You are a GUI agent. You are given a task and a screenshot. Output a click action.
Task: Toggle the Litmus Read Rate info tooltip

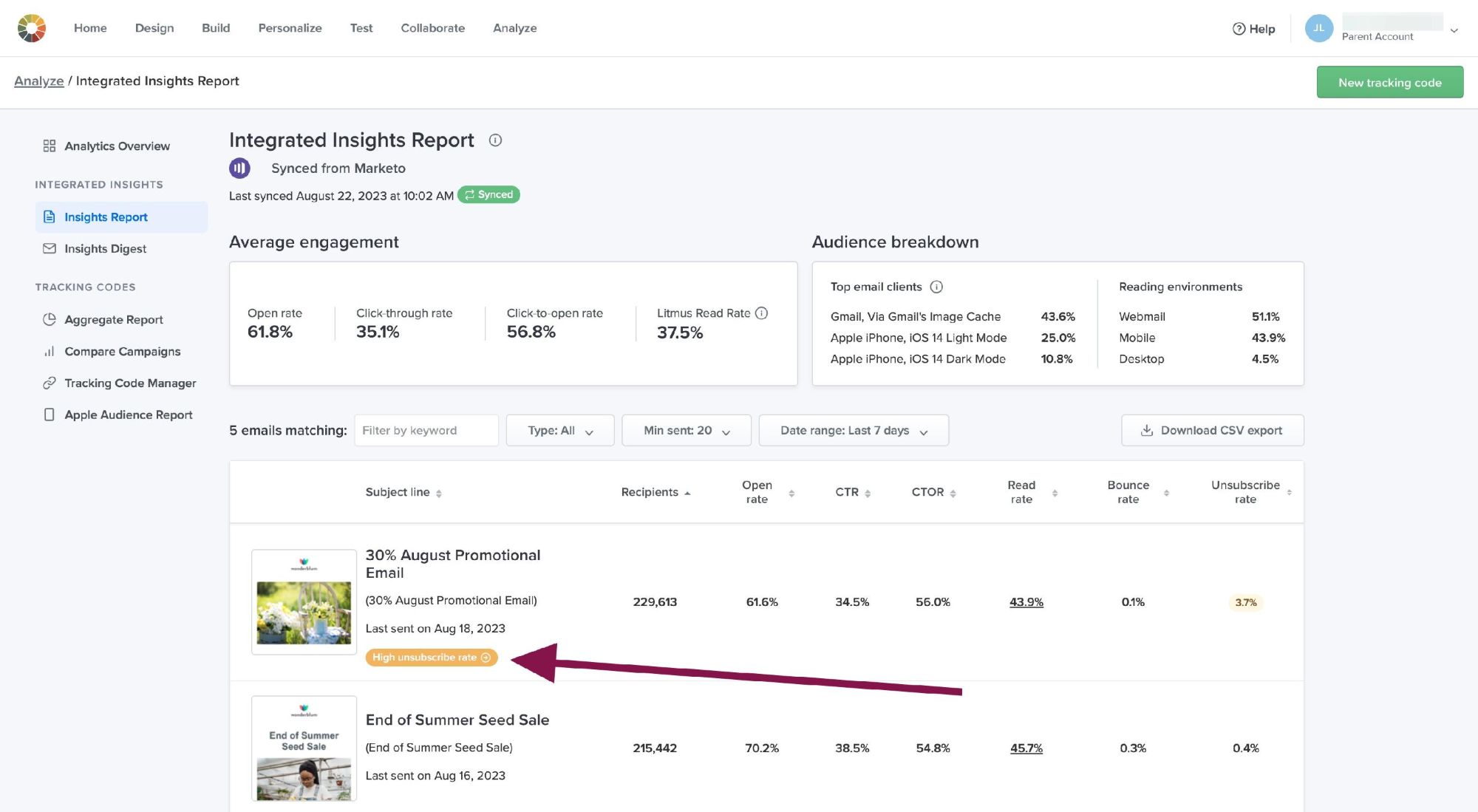tap(763, 312)
